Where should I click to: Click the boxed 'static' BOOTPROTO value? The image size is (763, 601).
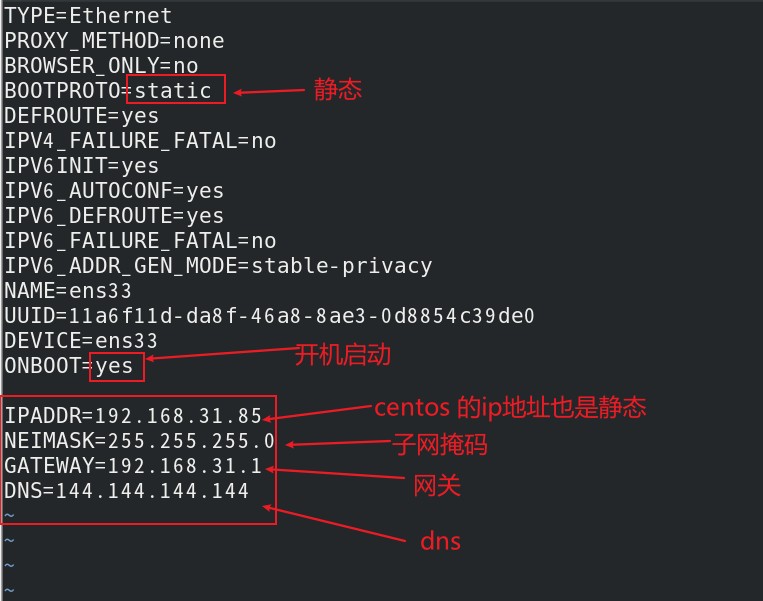click(x=174, y=91)
